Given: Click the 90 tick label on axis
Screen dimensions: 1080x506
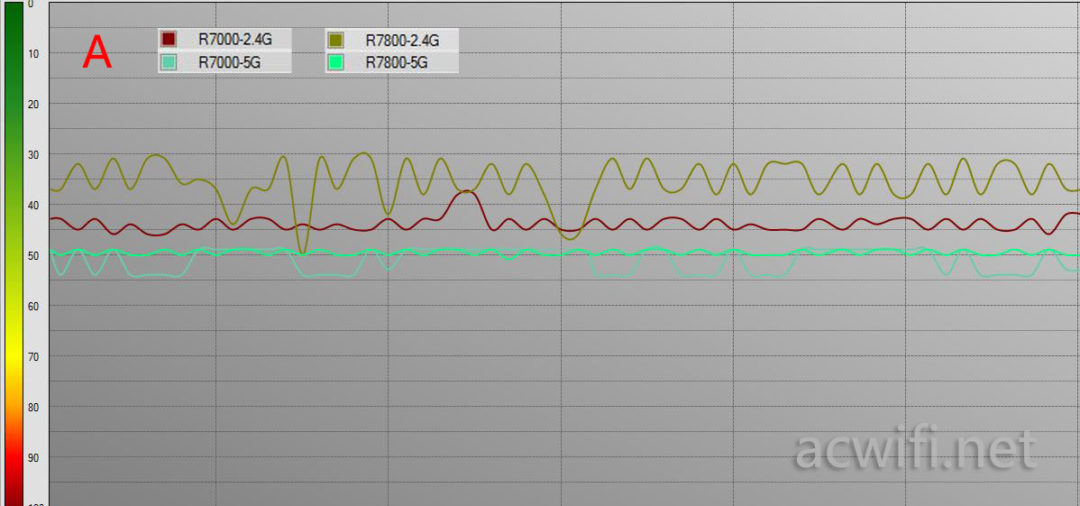Looking at the screenshot, I should tap(35, 458).
